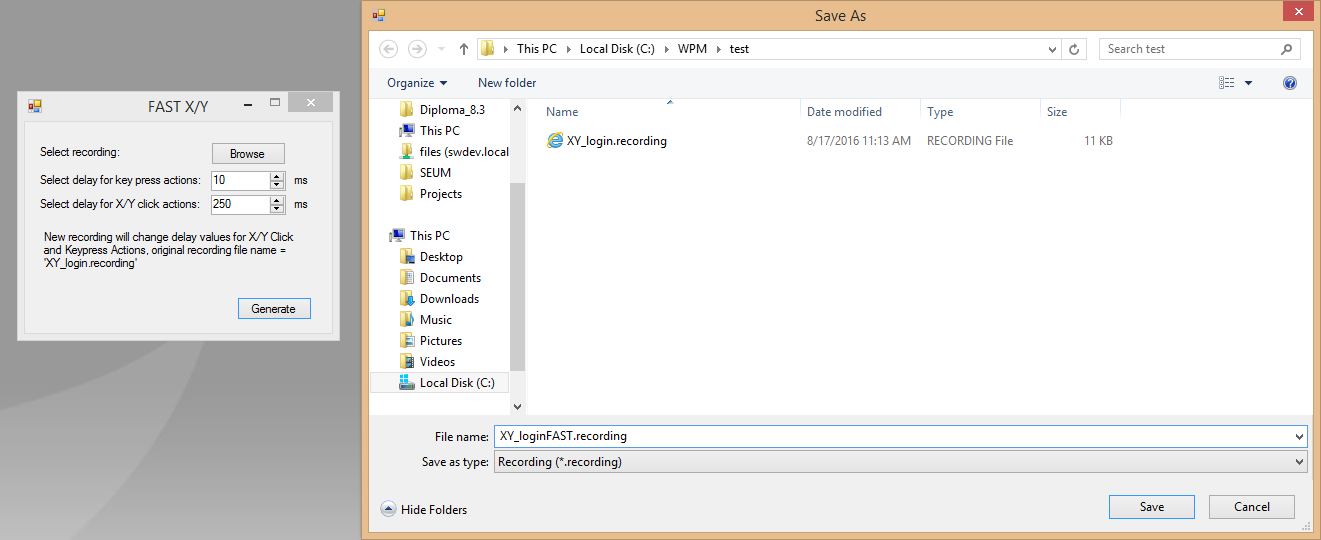Click WPM in the address breadcrumb
Viewport: 1321px width, 540px height.
click(x=693, y=49)
